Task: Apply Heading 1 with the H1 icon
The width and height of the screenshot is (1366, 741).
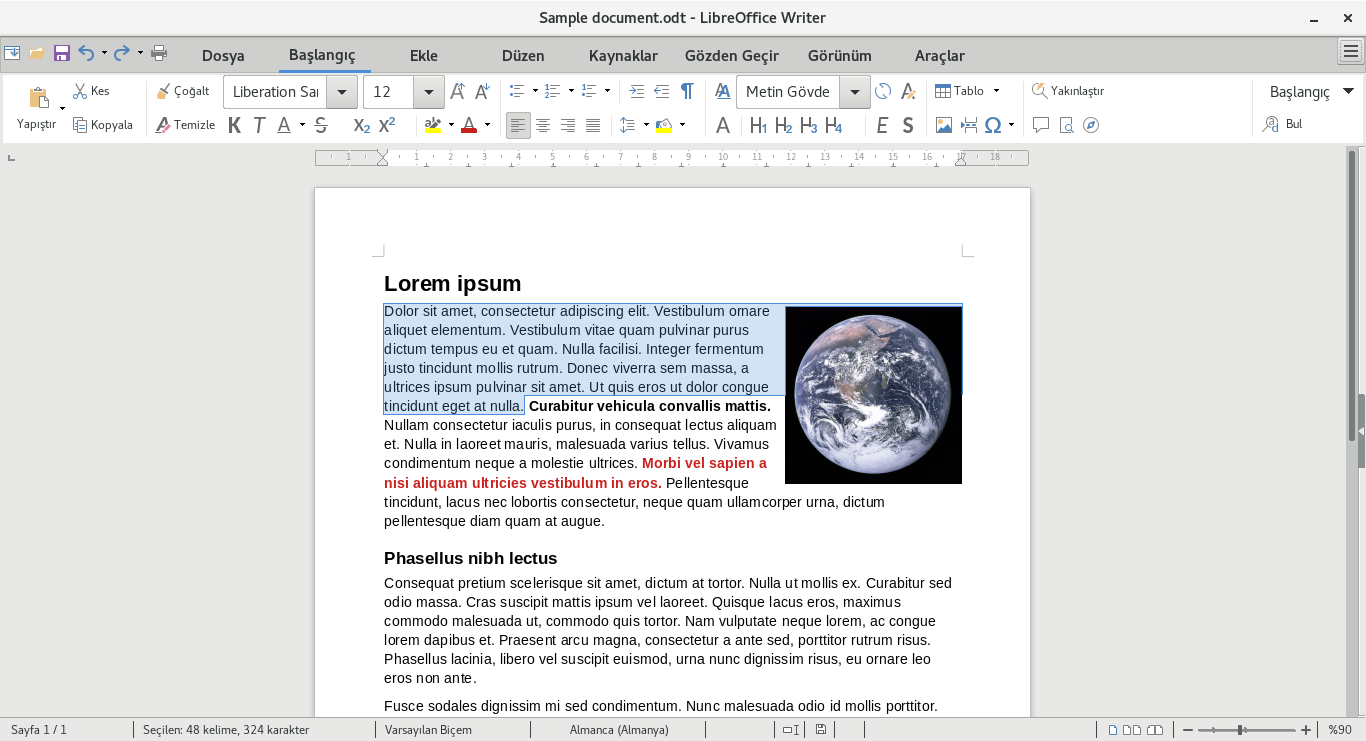Action: tap(759, 125)
